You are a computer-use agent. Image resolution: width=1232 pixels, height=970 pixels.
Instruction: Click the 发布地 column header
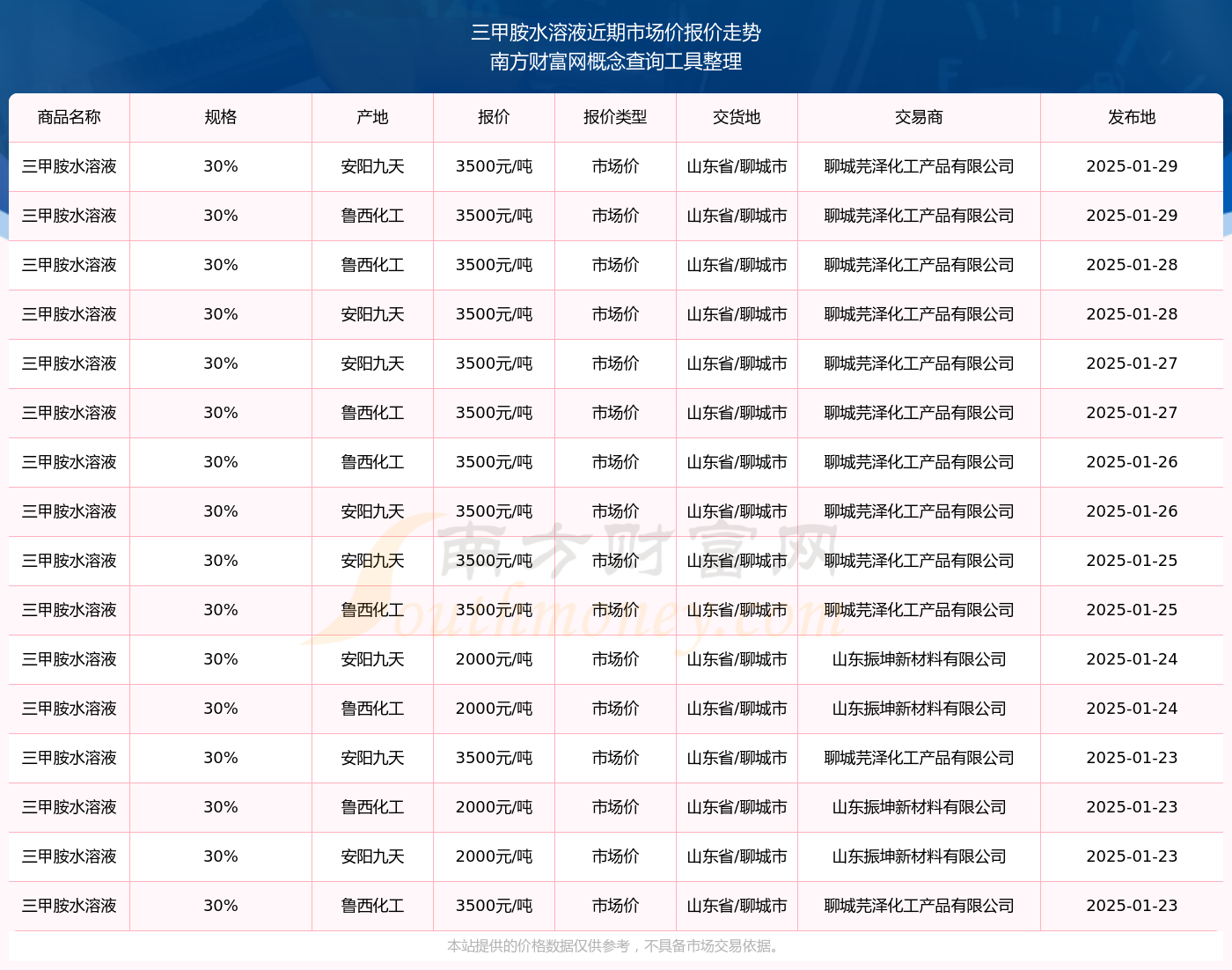pos(1132,117)
